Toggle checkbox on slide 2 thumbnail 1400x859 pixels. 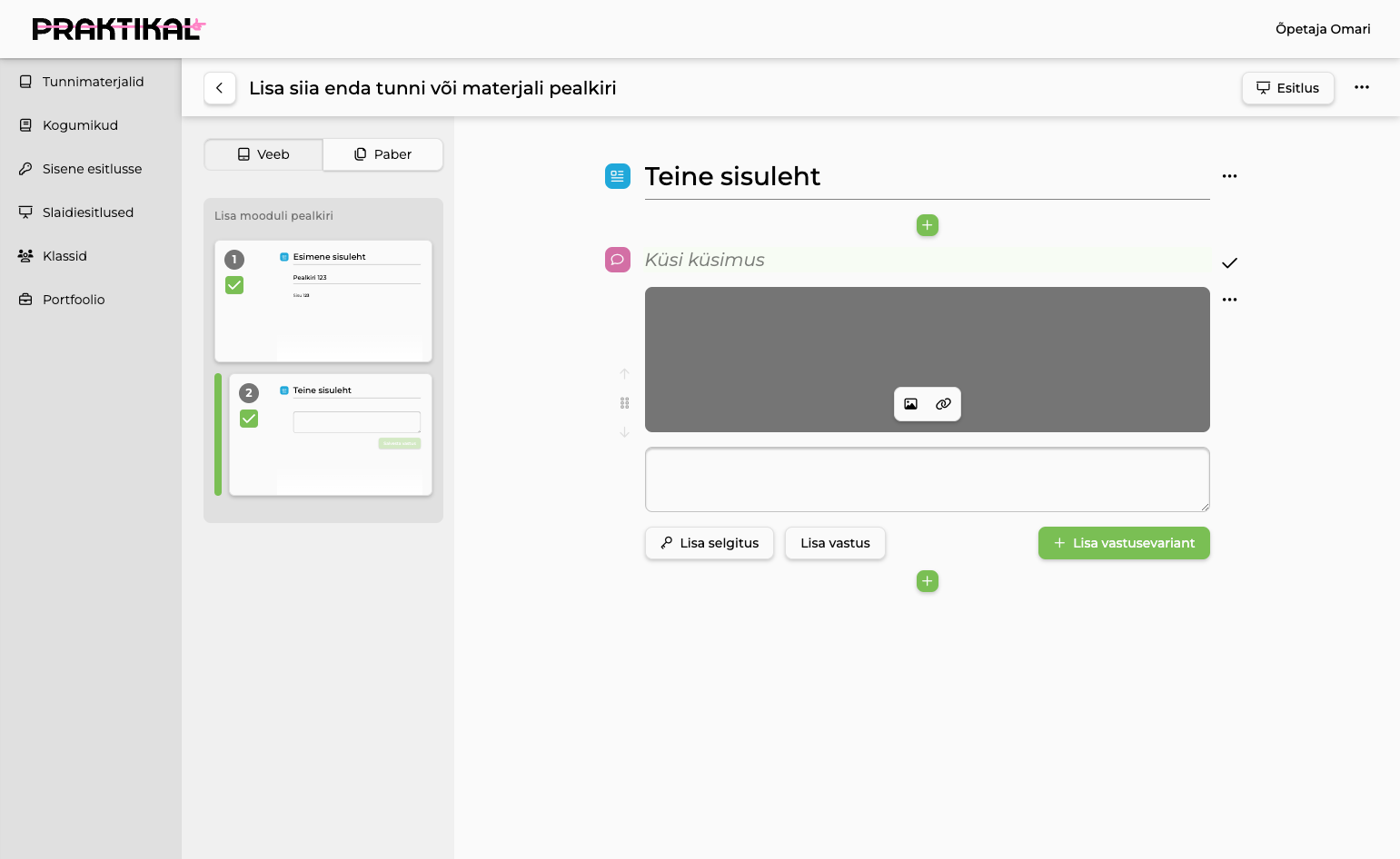point(249,419)
